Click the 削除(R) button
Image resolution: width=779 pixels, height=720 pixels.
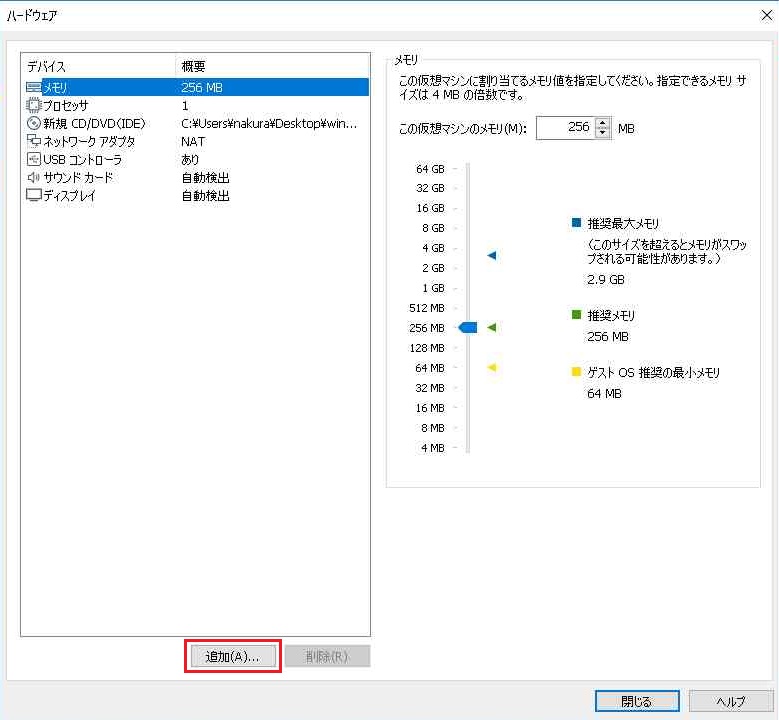coord(327,656)
